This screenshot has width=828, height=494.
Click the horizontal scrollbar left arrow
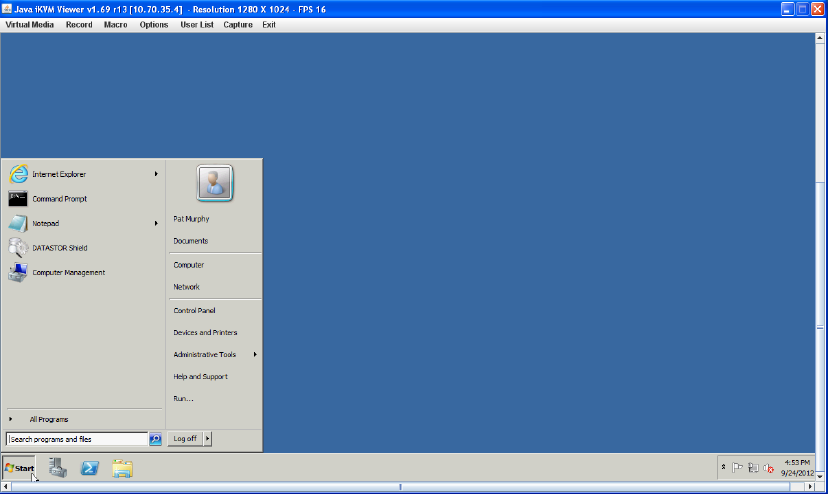point(6,487)
